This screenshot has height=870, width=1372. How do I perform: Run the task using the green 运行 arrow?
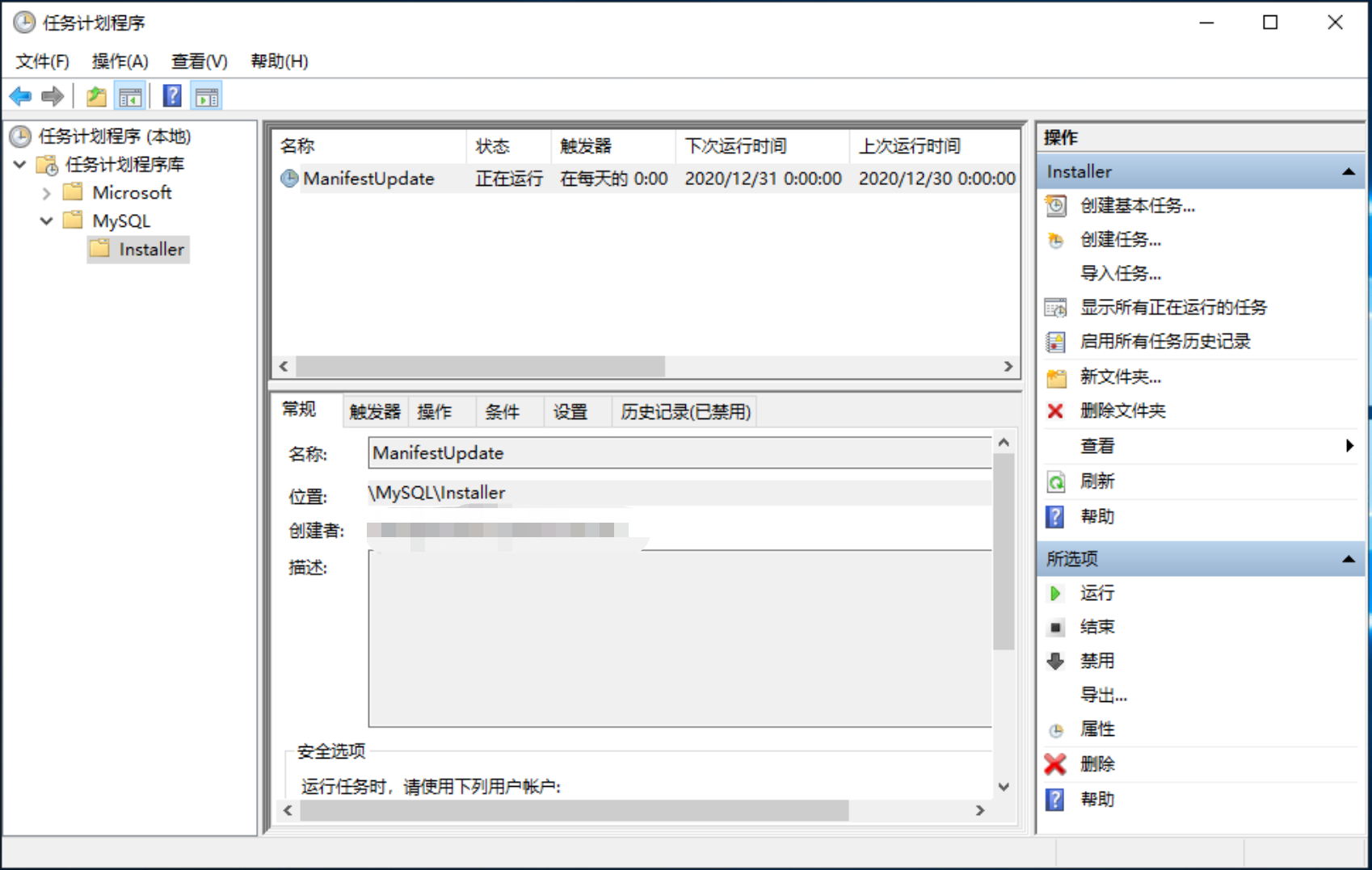click(x=1054, y=593)
